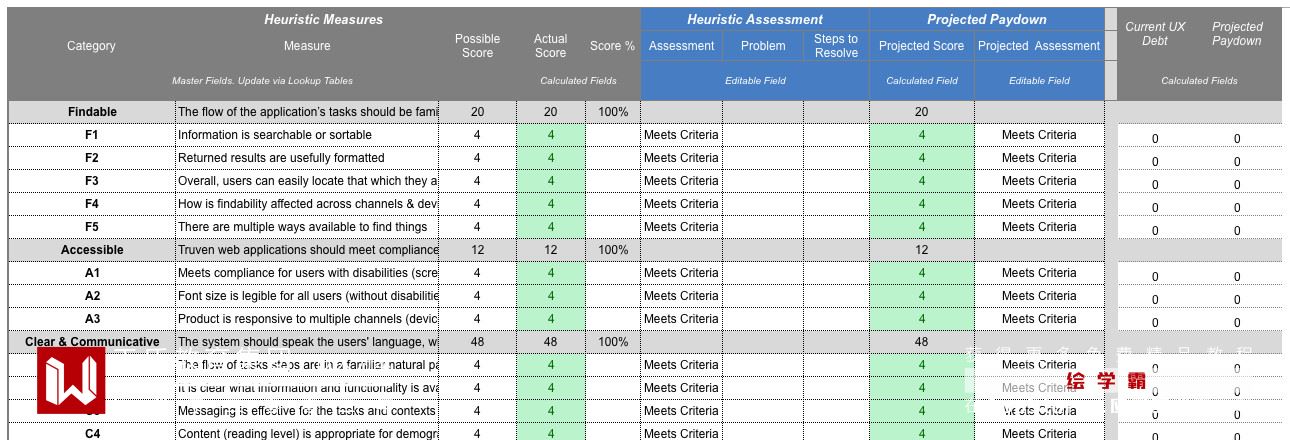
Task: Click the "Actual Score" column header
Action: pyautogui.click(x=550, y=46)
